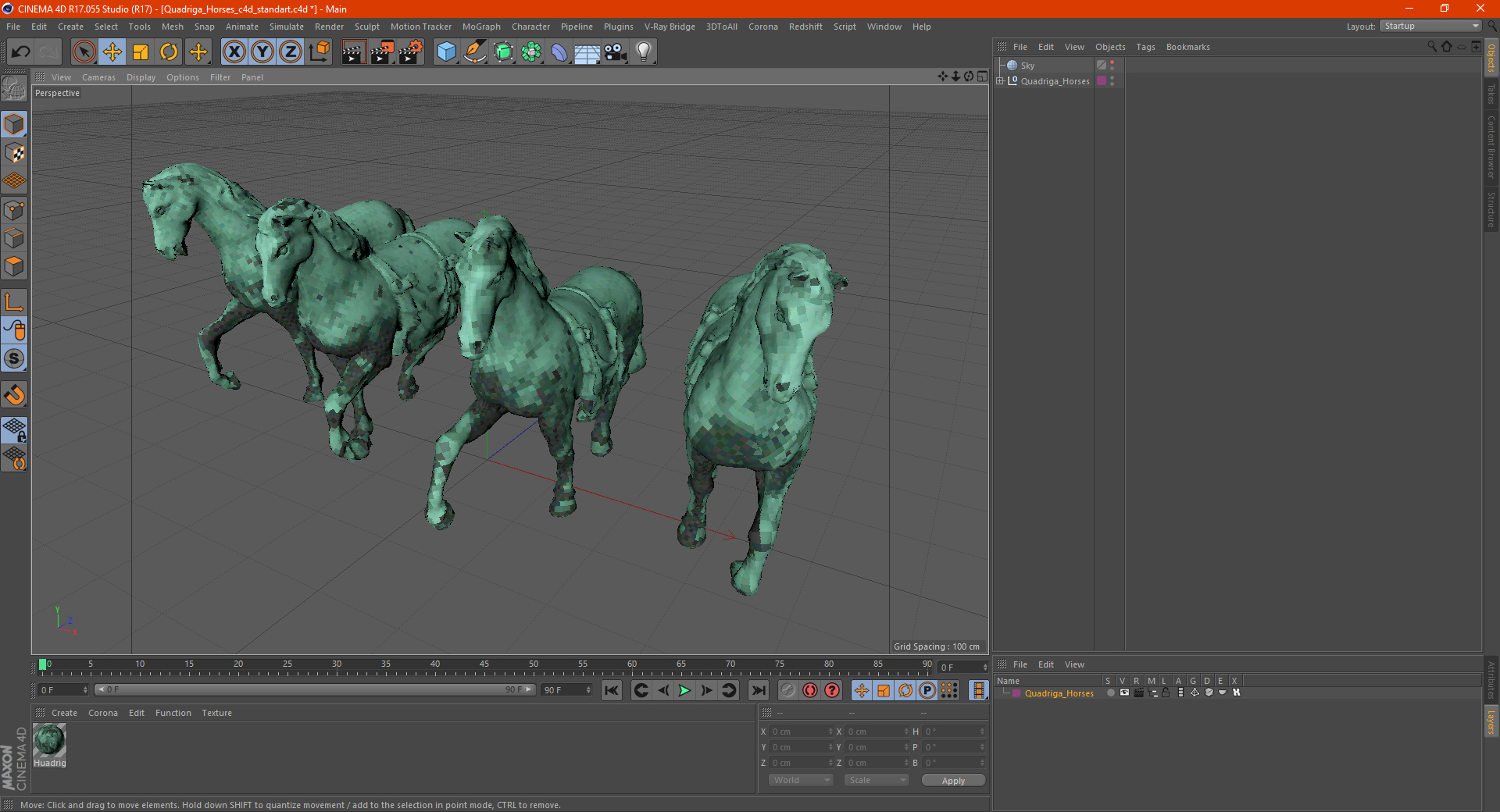This screenshot has height=812, width=1500.
Task: Click Make Editable icon in left bar
Action: click(14, 89)
